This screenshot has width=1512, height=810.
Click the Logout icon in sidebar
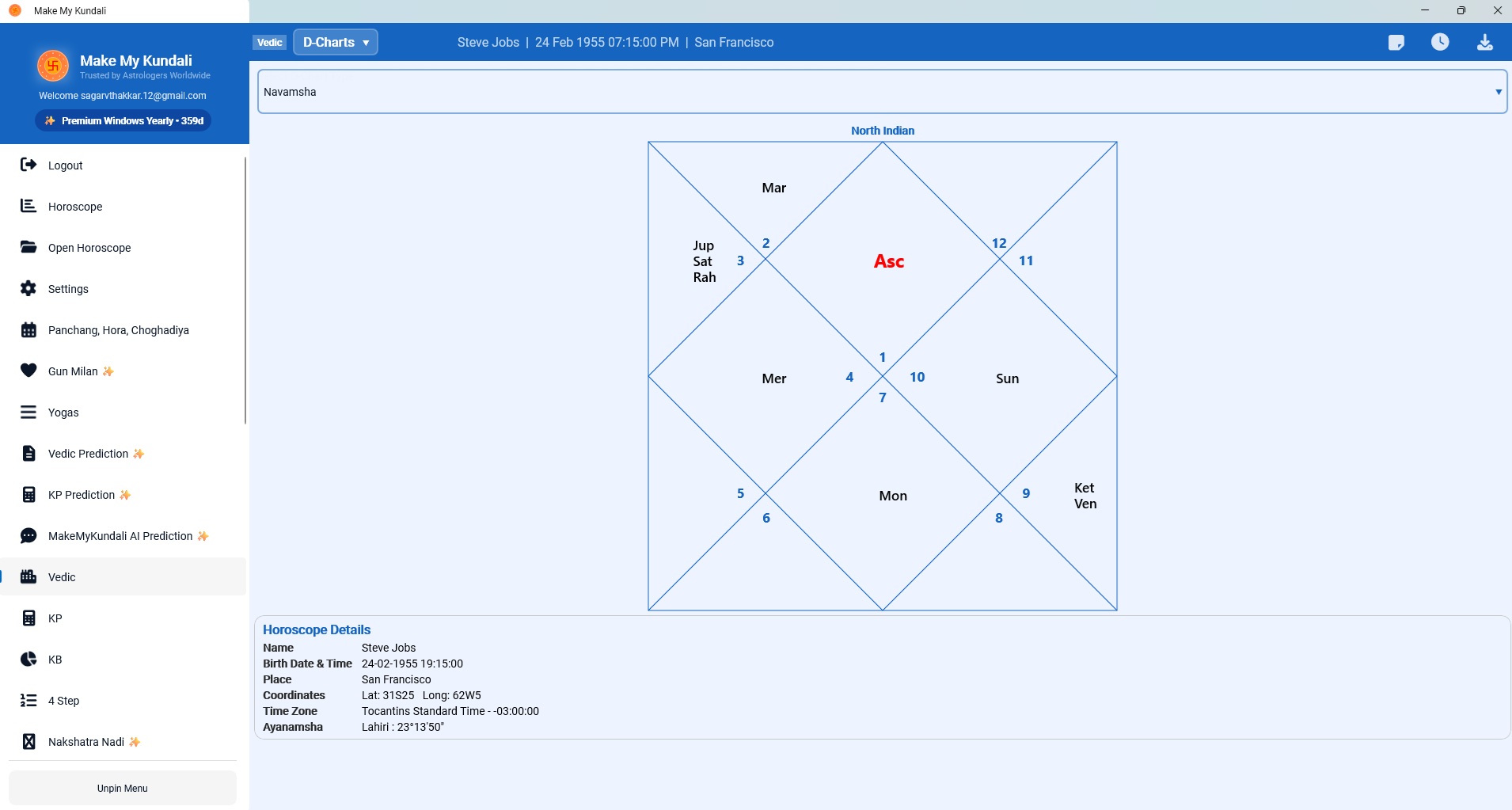coord(28,165)
